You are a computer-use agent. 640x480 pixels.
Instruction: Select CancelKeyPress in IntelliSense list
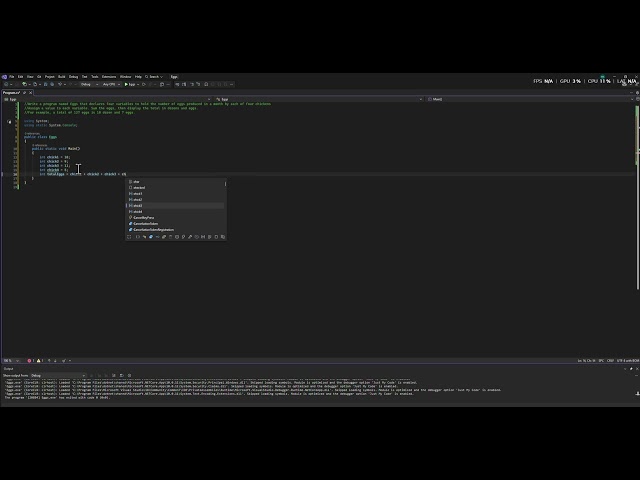coord(176,218)
